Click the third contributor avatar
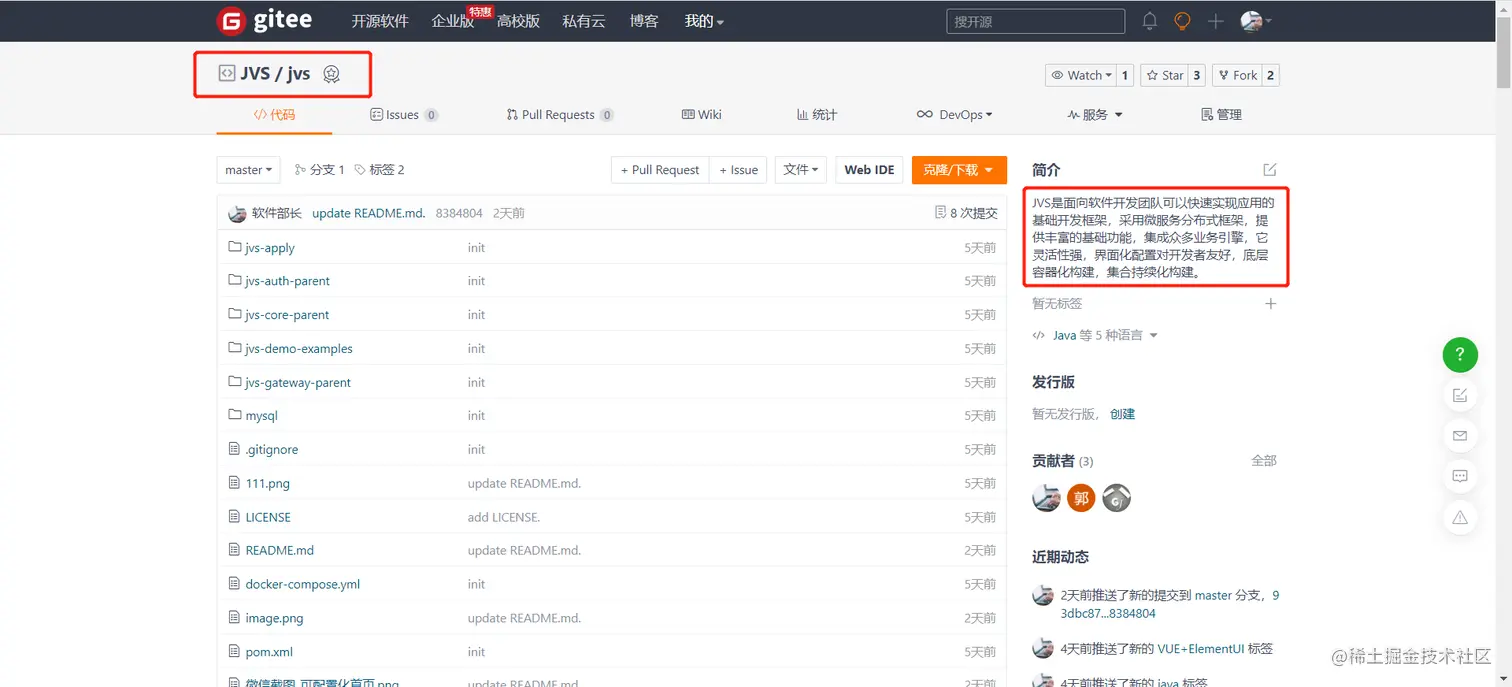 tap(1116, 497)
